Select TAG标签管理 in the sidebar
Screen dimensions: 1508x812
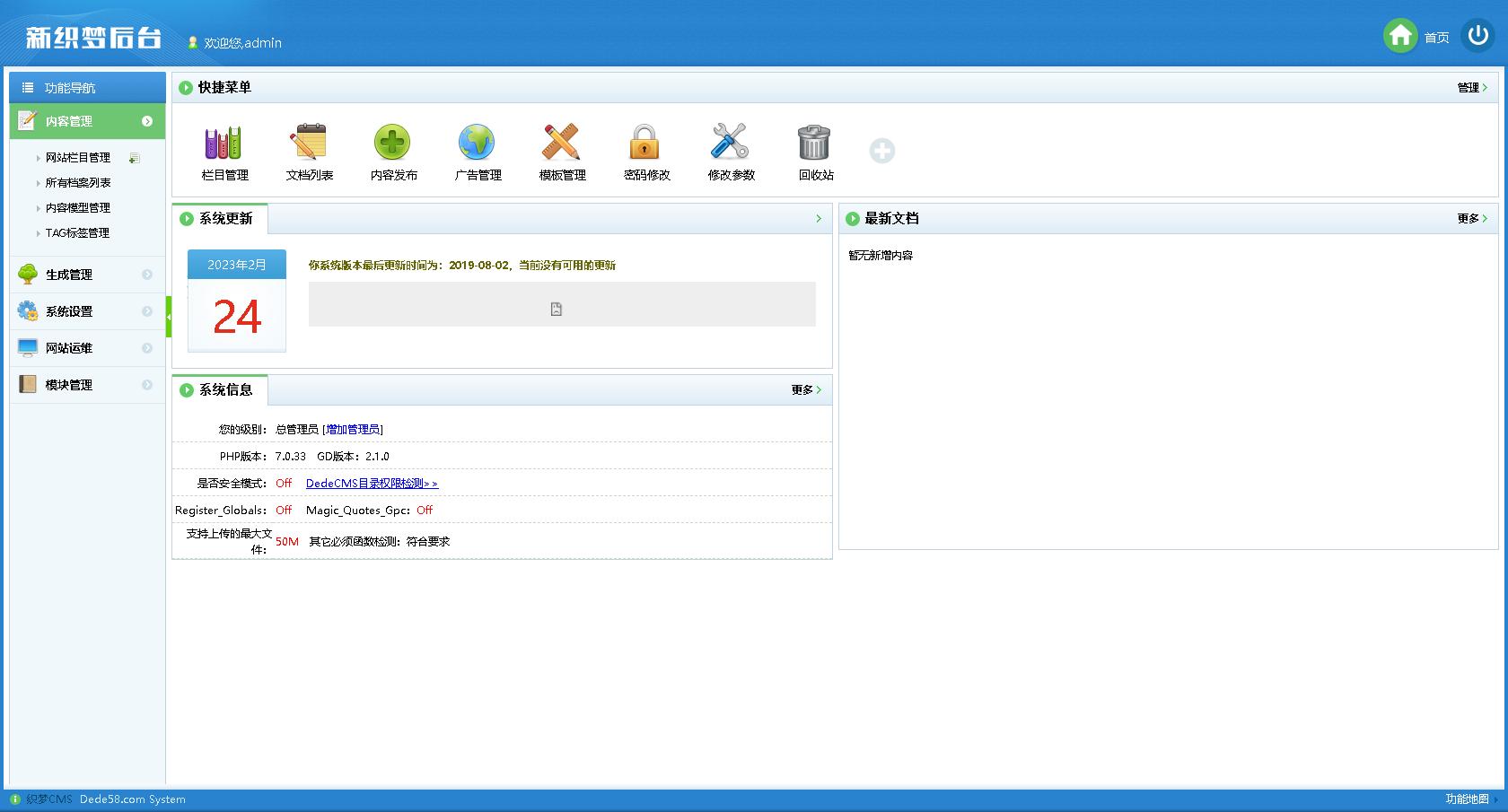point(77,233)
